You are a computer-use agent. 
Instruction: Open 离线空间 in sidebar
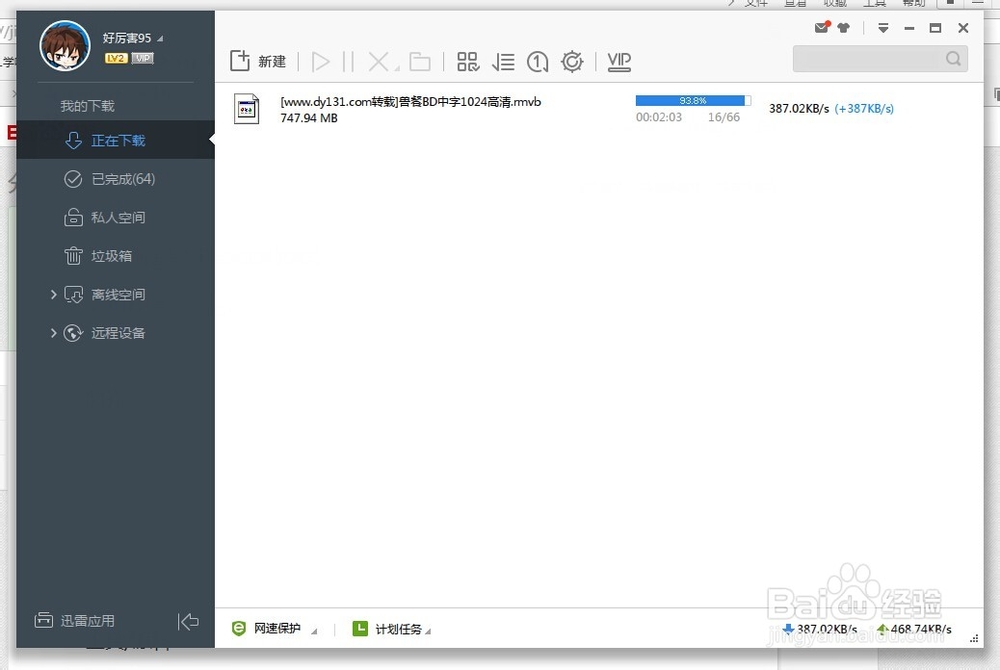pyautogui.click(x=118, y=295)
